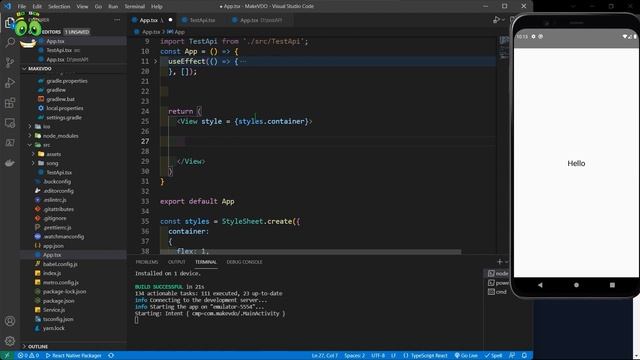Open the Accounts menu icon
This screenshot has width=640, height=360.
click(x=10, y=321)
